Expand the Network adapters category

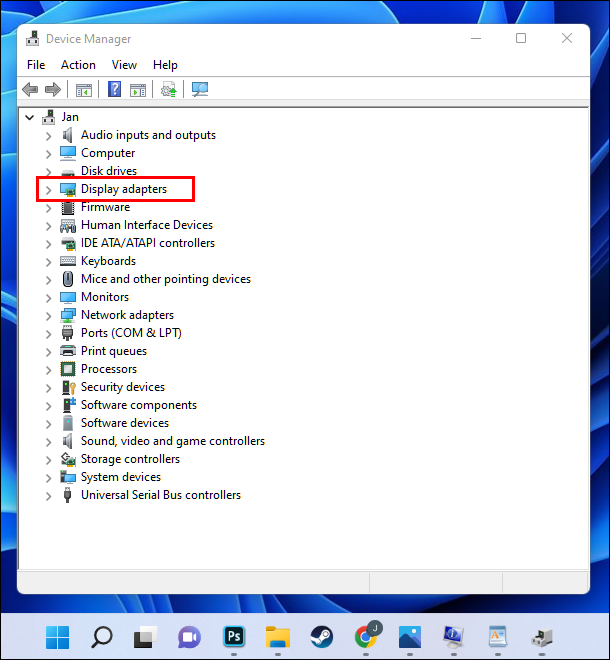(49, 316)
